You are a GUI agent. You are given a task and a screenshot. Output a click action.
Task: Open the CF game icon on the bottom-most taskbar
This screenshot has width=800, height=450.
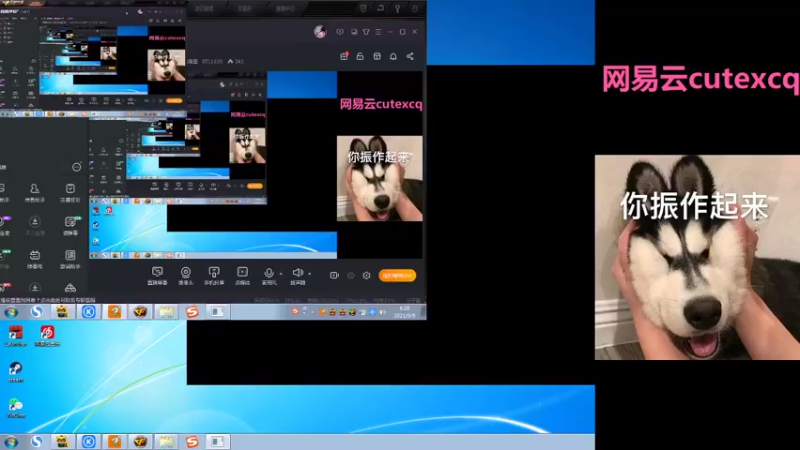[140, 442]
